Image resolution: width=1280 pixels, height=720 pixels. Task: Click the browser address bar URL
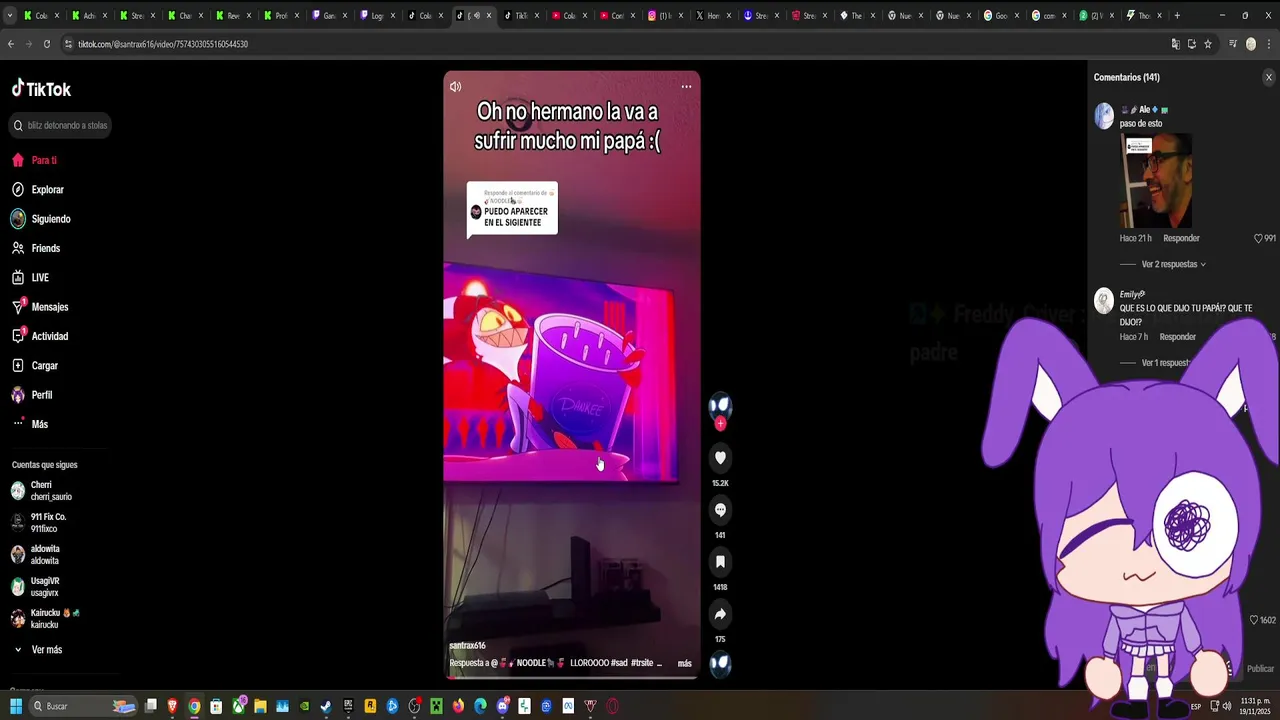(163, 44)
